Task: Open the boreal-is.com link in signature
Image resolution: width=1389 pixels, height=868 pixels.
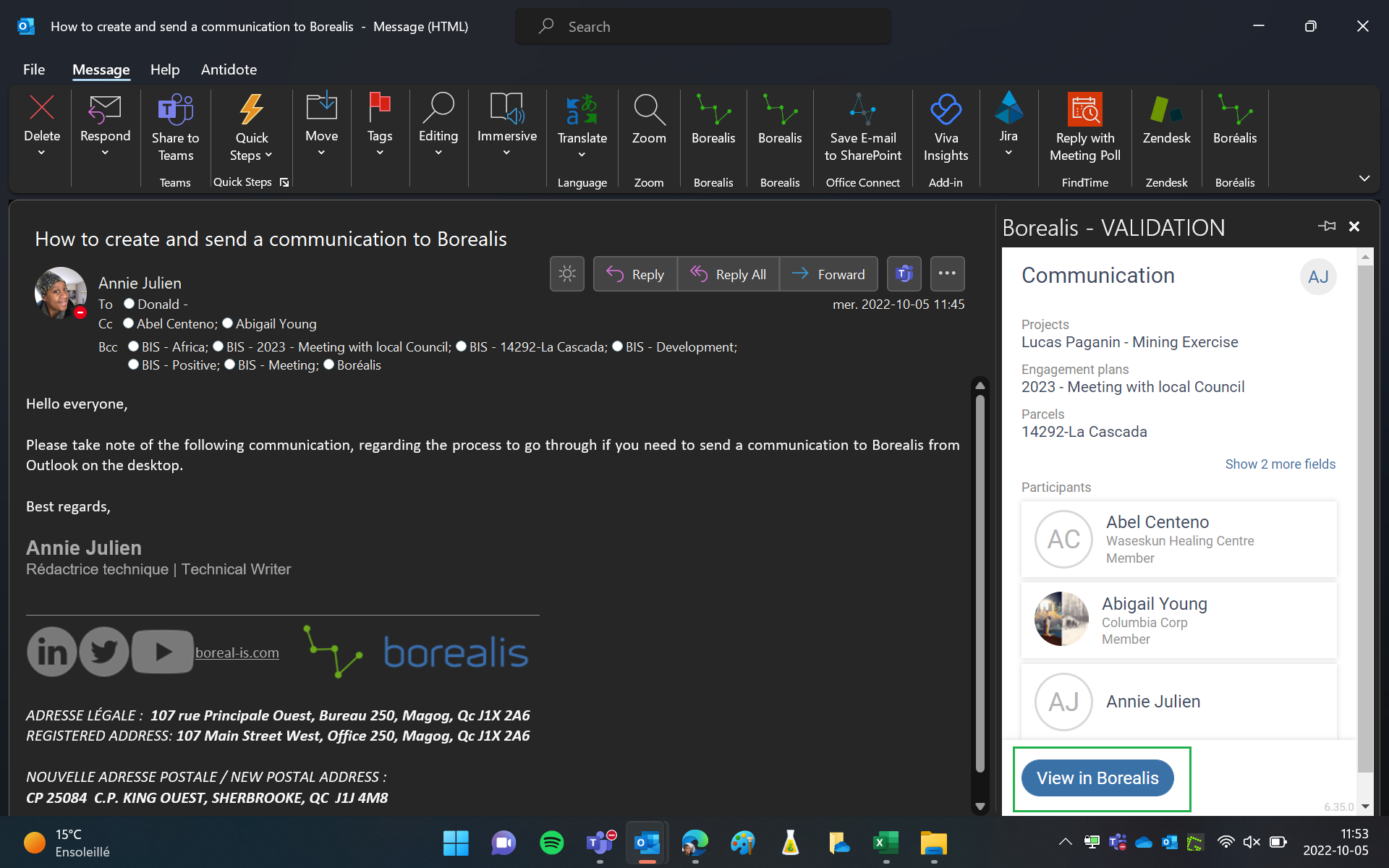Action: coord(237,652)
